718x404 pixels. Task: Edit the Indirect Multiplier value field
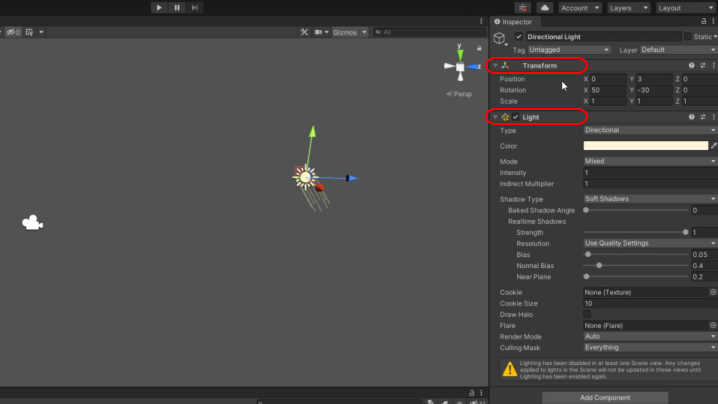(x=650, y=184)
